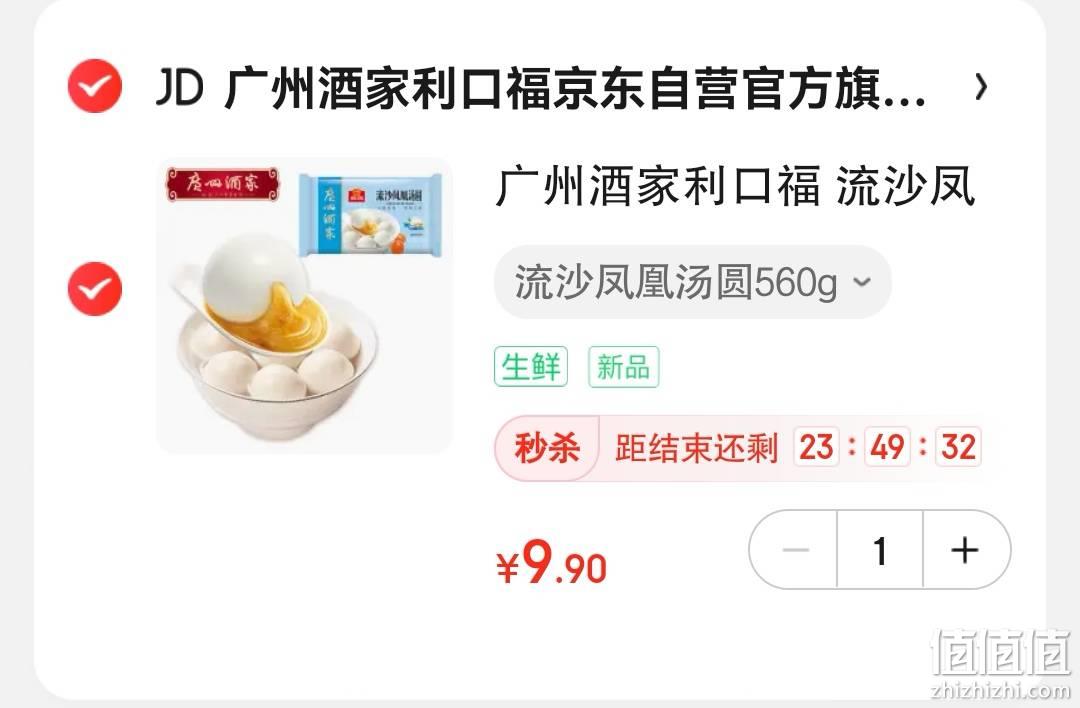Tap the product title 广州酒家利口福 流沙凤
1080x708 pixels.
734,187
